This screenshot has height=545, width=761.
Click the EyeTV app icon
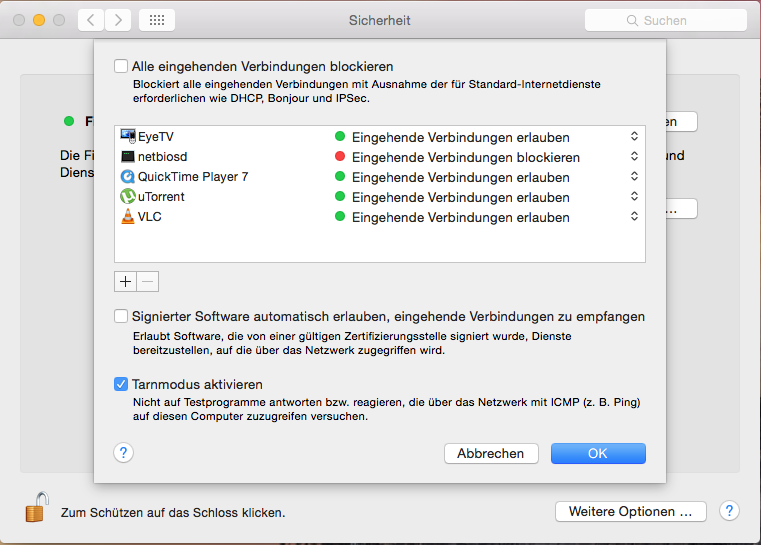click(x=128, y=137)
